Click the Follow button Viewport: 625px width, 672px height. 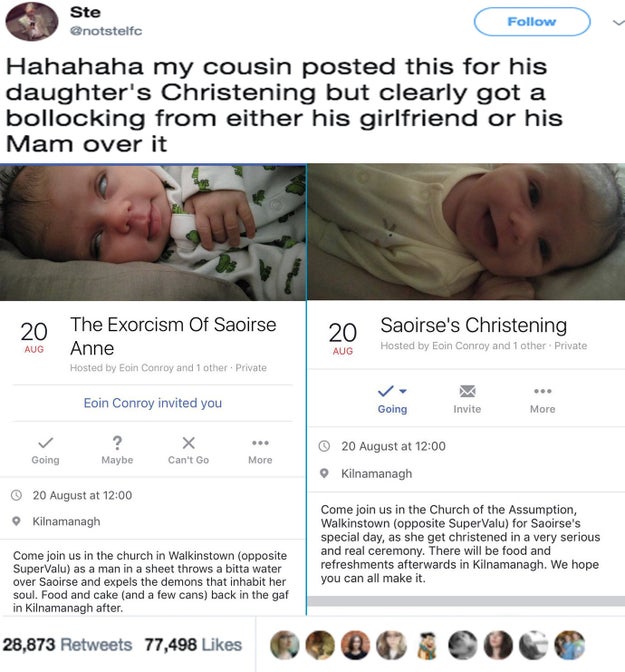(531, 22)
